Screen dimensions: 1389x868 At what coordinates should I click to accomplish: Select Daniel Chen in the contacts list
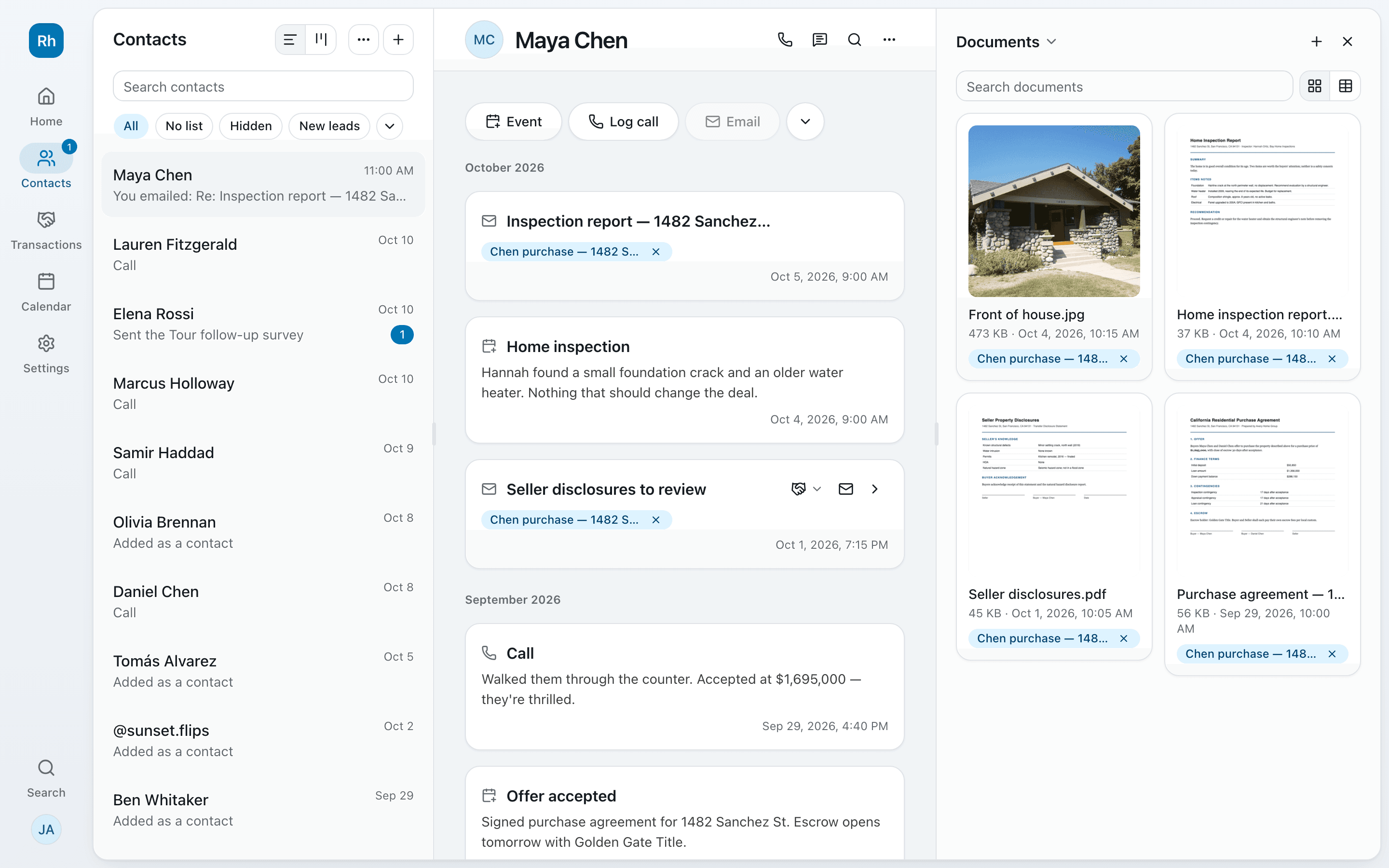pyautogui.click(x=263, y=602)
